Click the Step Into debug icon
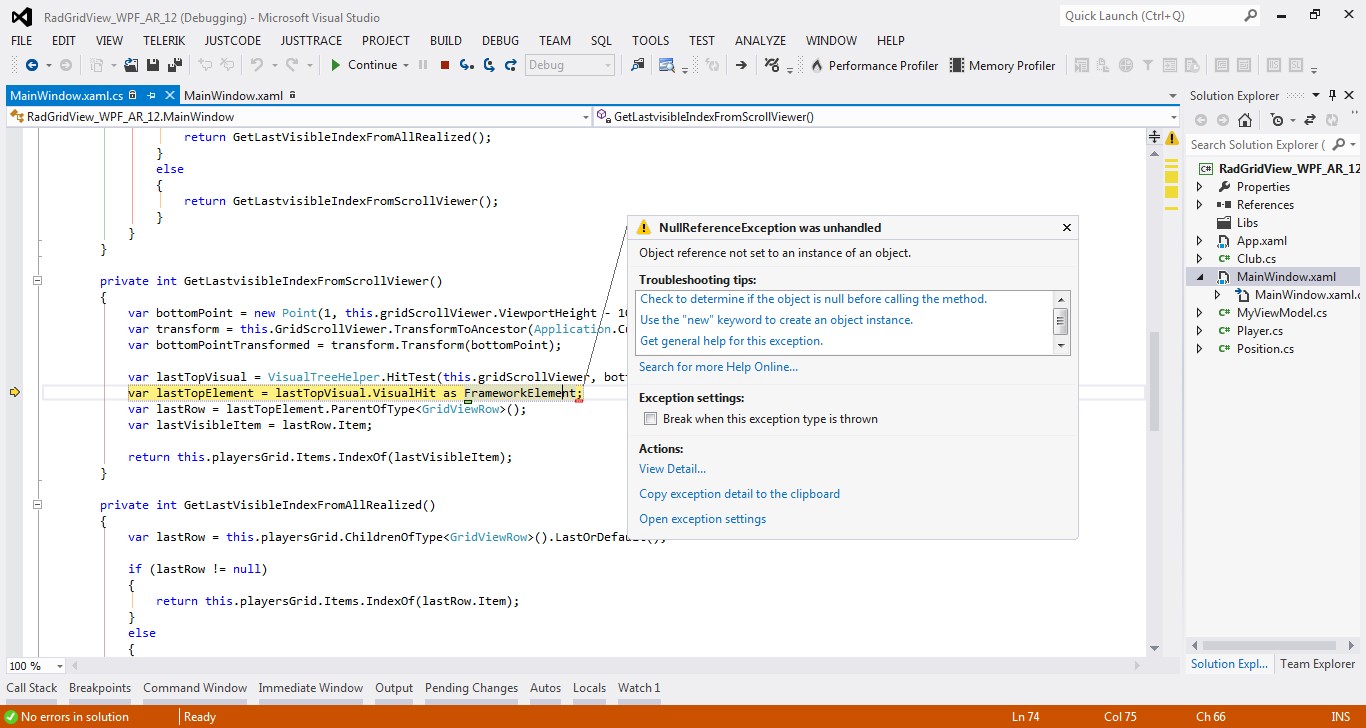1366x728 pixels. (467, 65)
